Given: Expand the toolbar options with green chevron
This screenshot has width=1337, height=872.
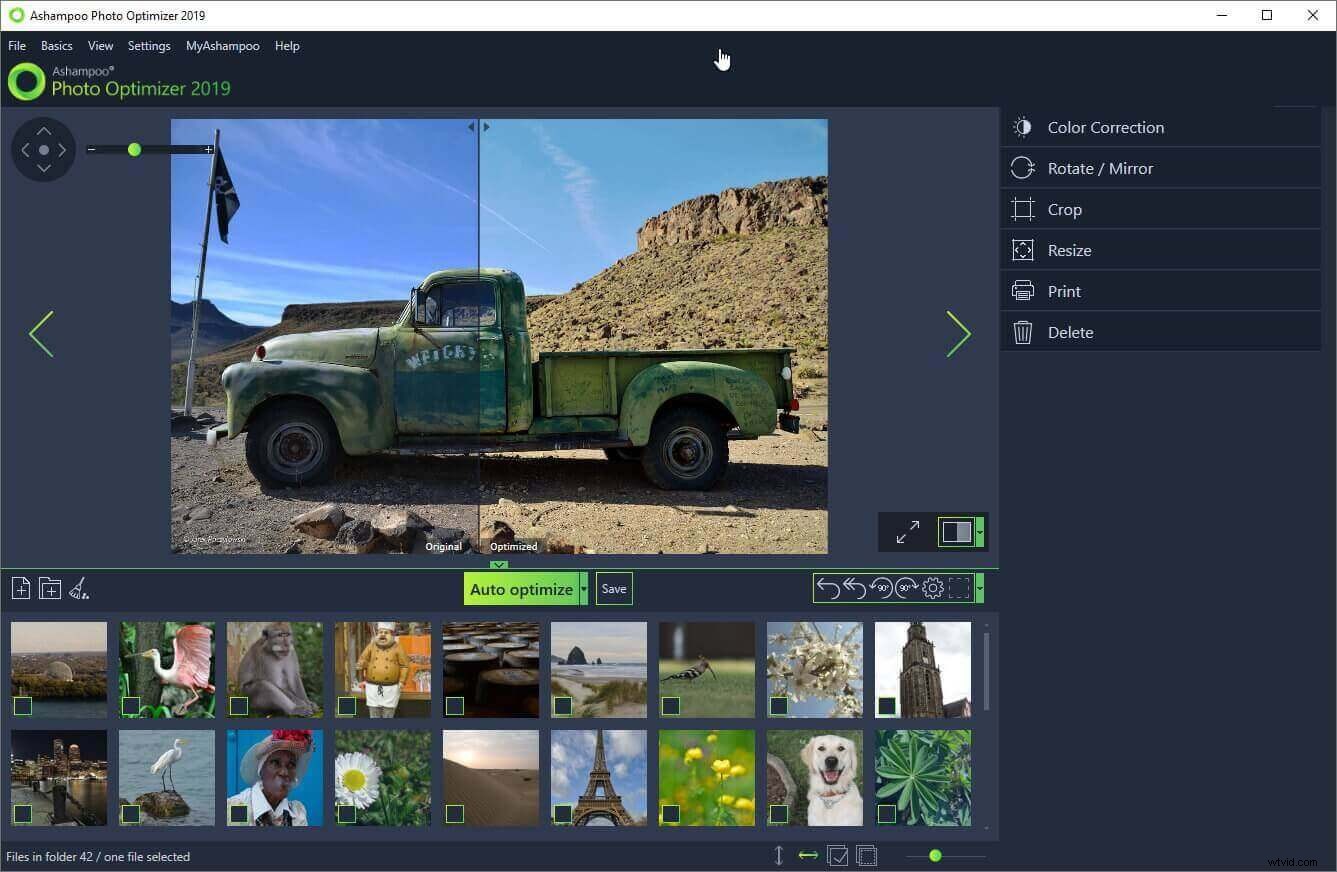Looking at the screenshot, I should [x=980, y=588].
